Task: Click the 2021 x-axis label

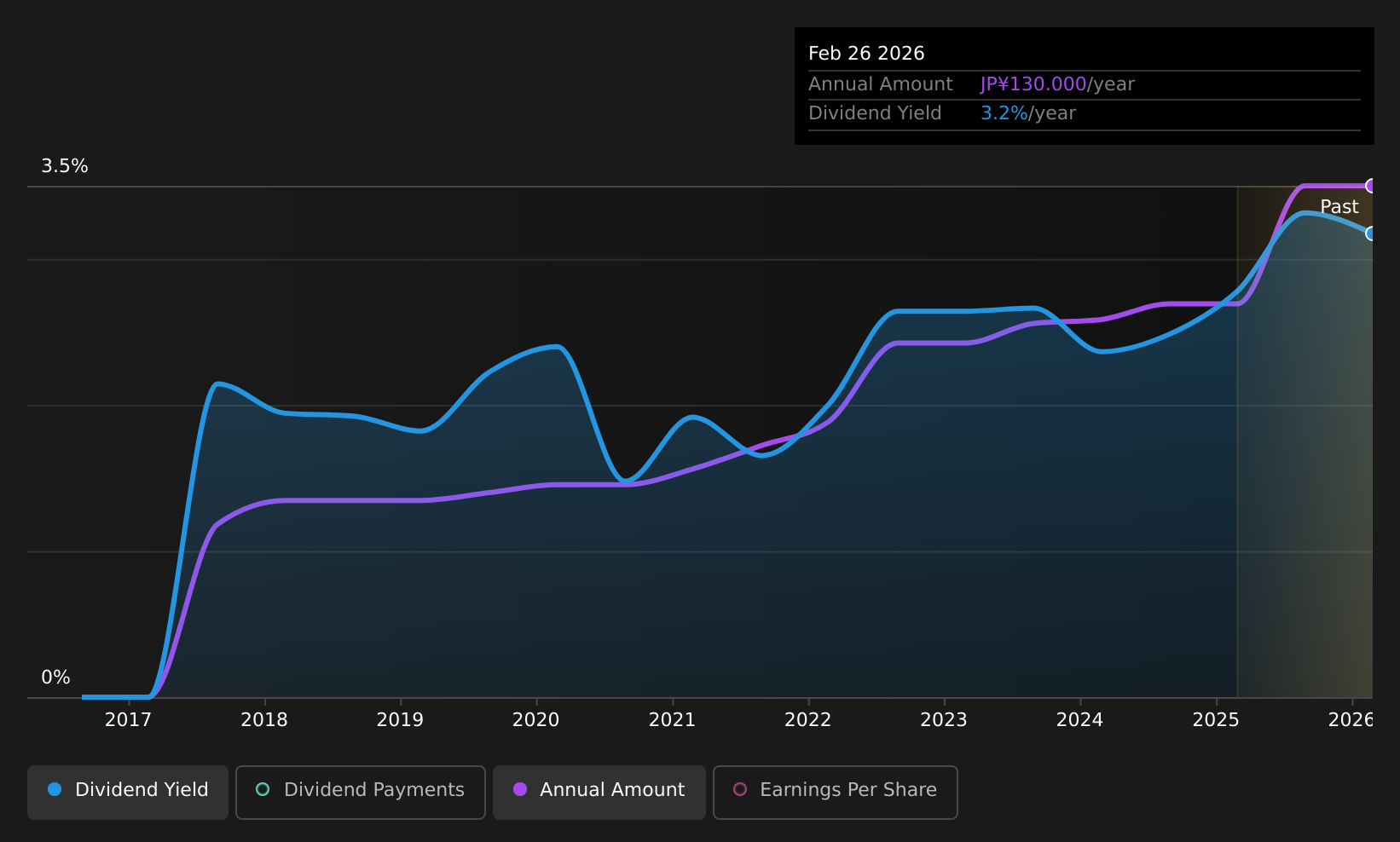Action: pyautogui.click(x=672, y=720)
